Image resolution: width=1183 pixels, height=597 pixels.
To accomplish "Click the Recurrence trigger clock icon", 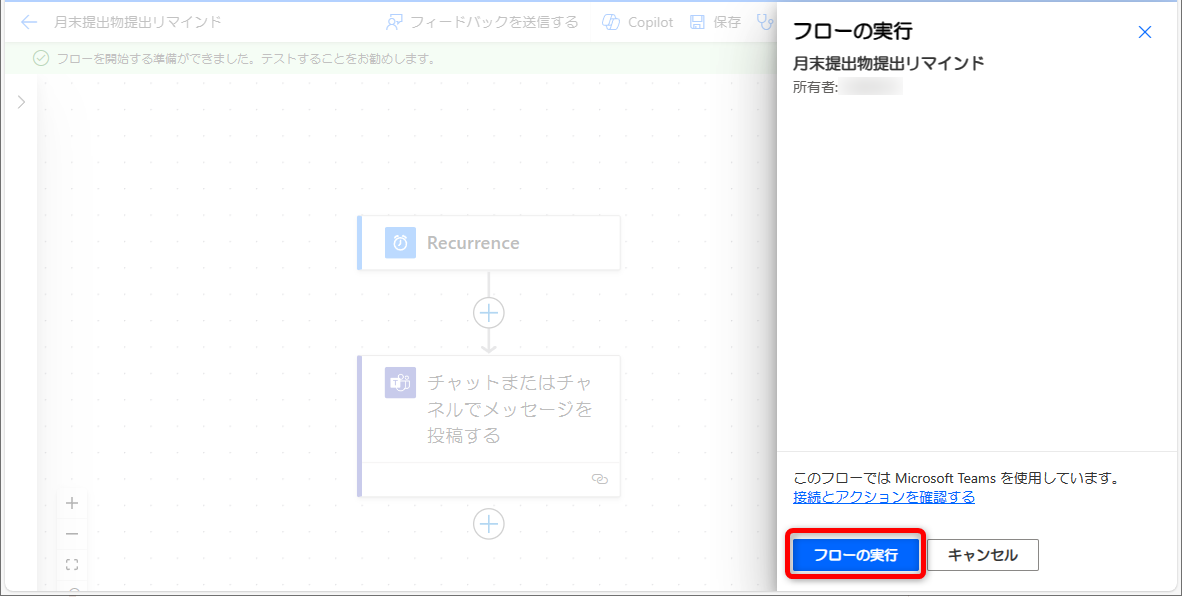I will click(400, 243).
